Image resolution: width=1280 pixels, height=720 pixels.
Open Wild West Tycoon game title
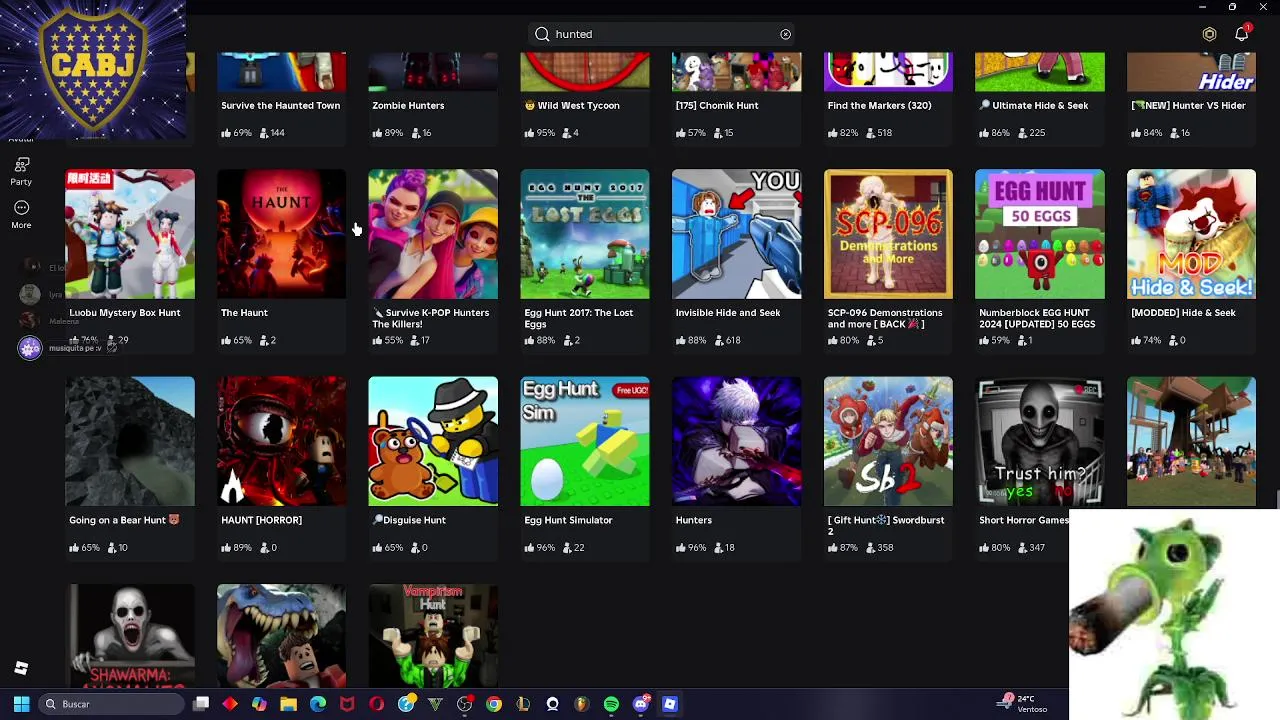[572, 105]
